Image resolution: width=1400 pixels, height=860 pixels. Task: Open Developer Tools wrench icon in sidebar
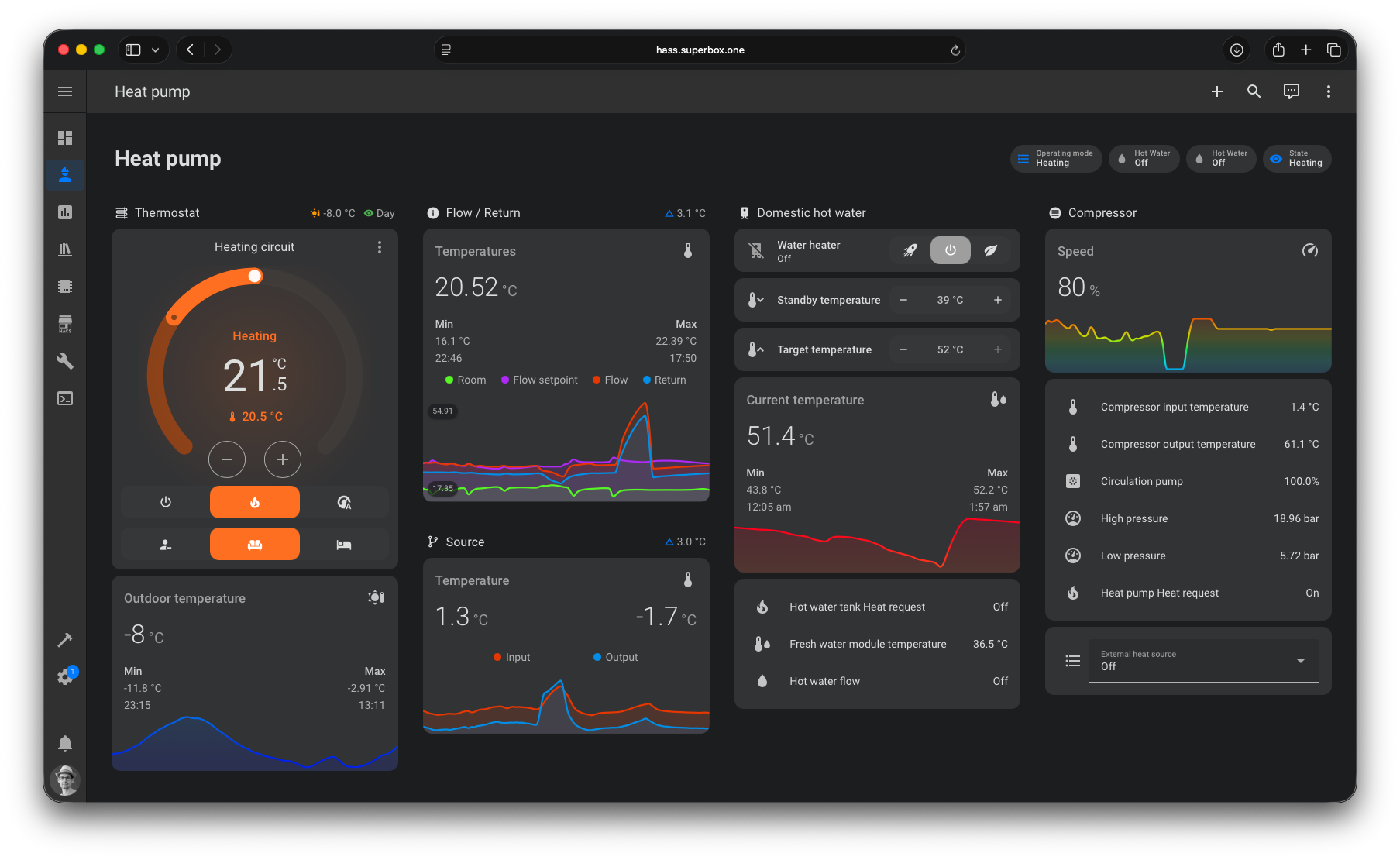65,360
